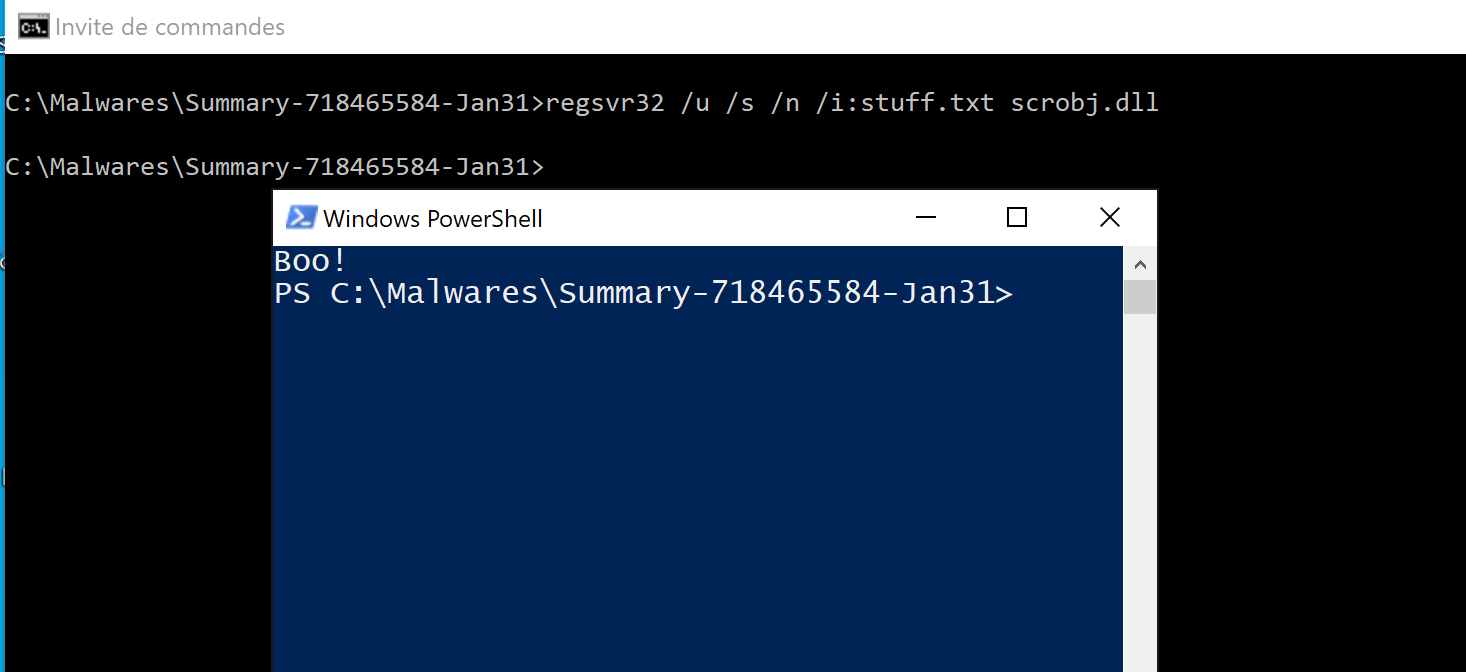Image resolution: width=1466 pixels, height=672 pixels.
Task: Click the PS C:\Malwares prompt line in PowerShell
Action: point(643,293)
